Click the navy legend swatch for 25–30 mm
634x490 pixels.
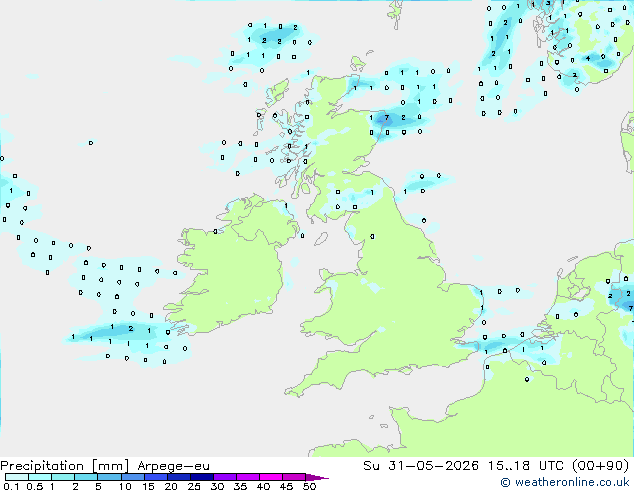point(202,477)
